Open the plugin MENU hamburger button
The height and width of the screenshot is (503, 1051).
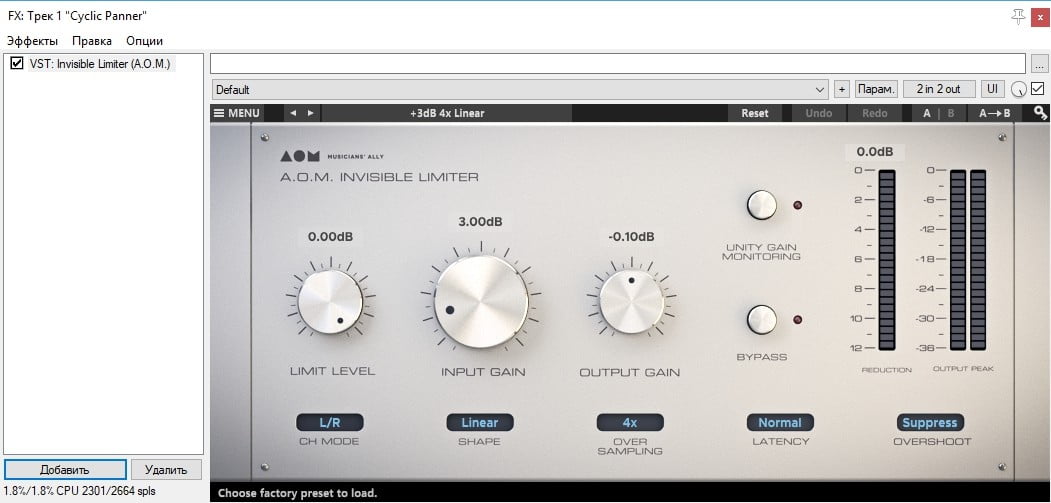(x=237, y=113)
